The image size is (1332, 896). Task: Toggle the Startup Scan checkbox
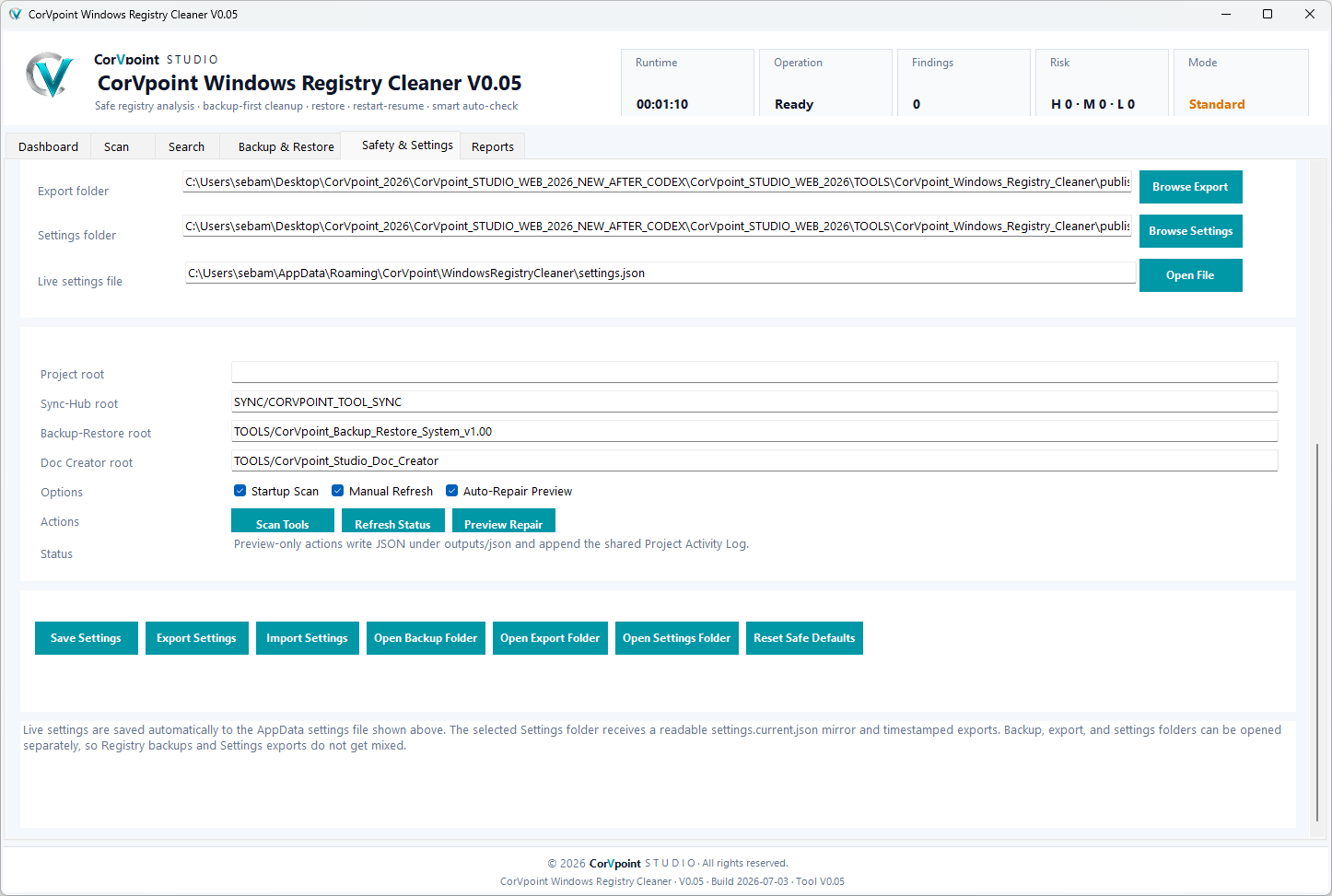coord(240,491)
